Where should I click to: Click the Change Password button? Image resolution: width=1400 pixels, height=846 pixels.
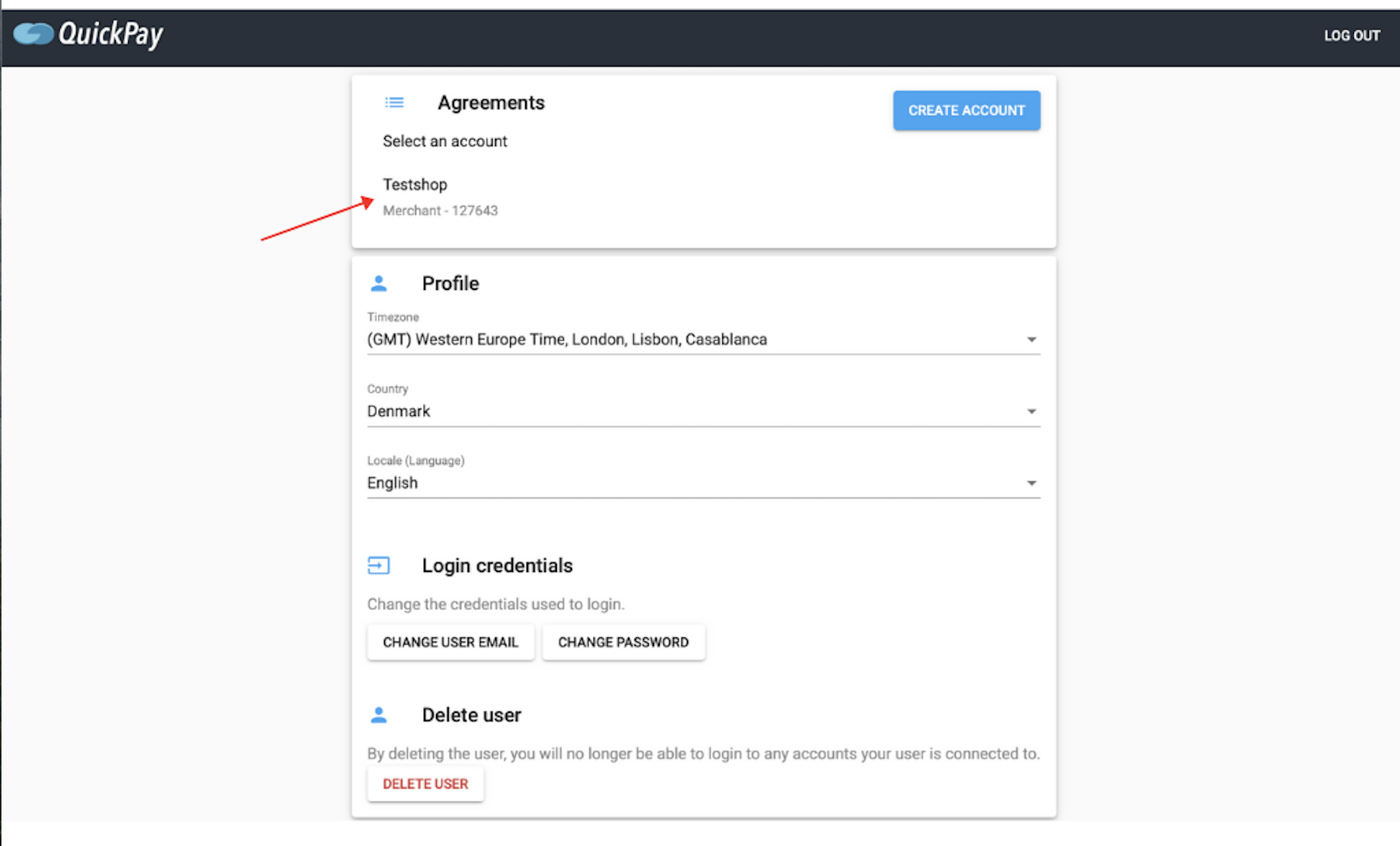coord(623,642)
